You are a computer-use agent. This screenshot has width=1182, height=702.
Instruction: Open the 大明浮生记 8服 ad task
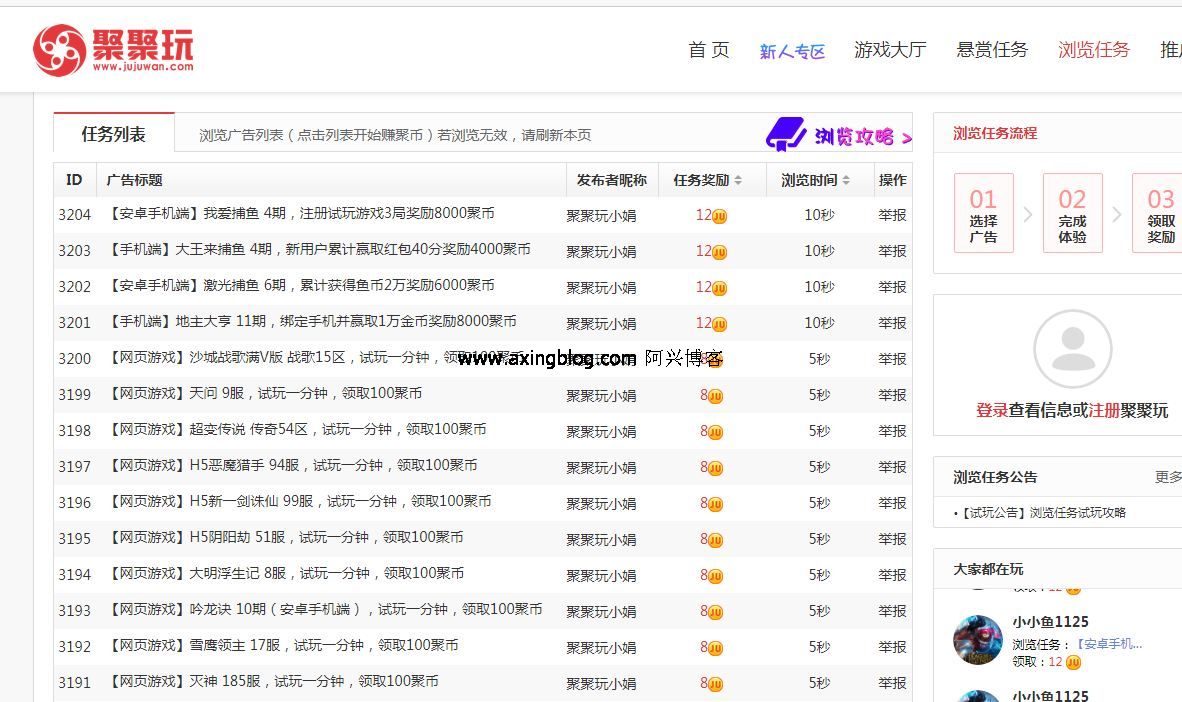tap(286, 573)
